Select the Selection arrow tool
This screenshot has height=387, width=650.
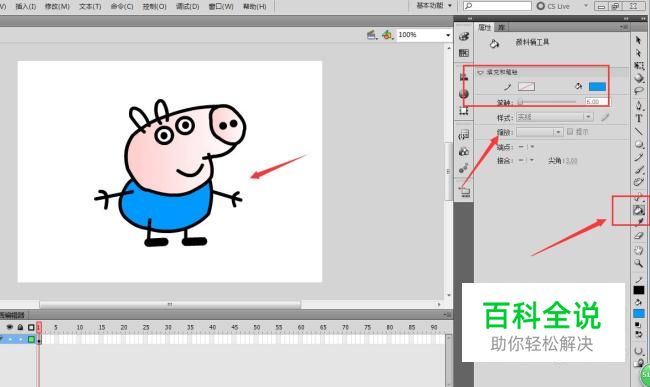(x=638, y=40)
